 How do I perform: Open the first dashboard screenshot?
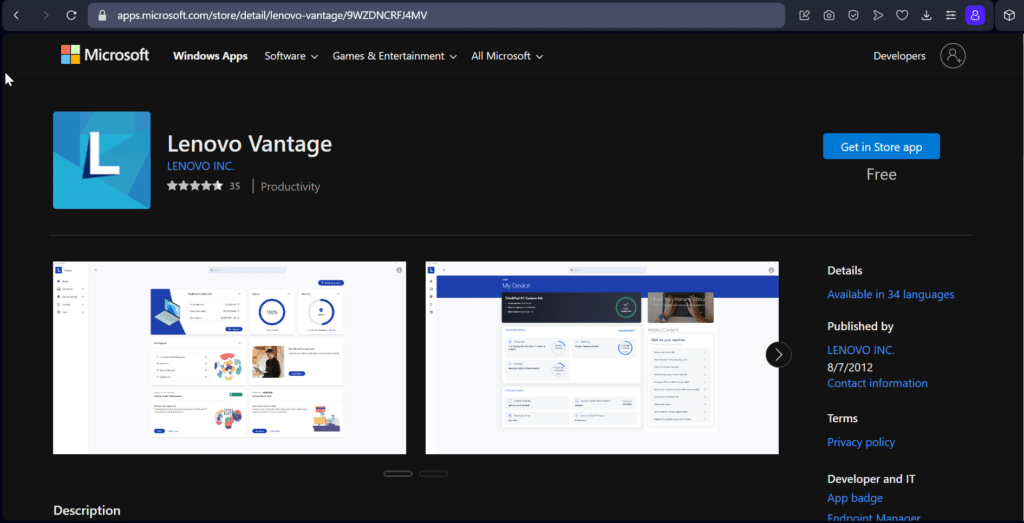tap(229, 358)
